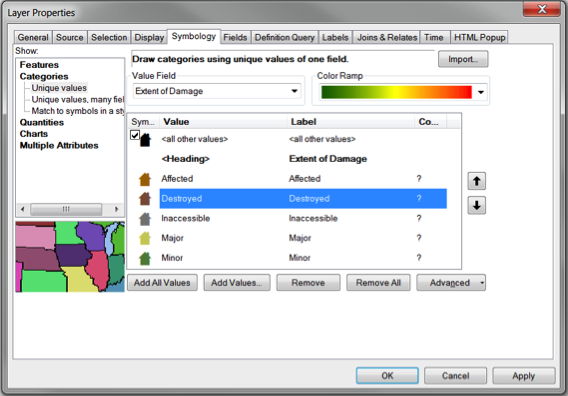This screenshot has width=568, height=396.
Task: Click the green-to-red color ramp bar
Action: click(x=396, y=92)
